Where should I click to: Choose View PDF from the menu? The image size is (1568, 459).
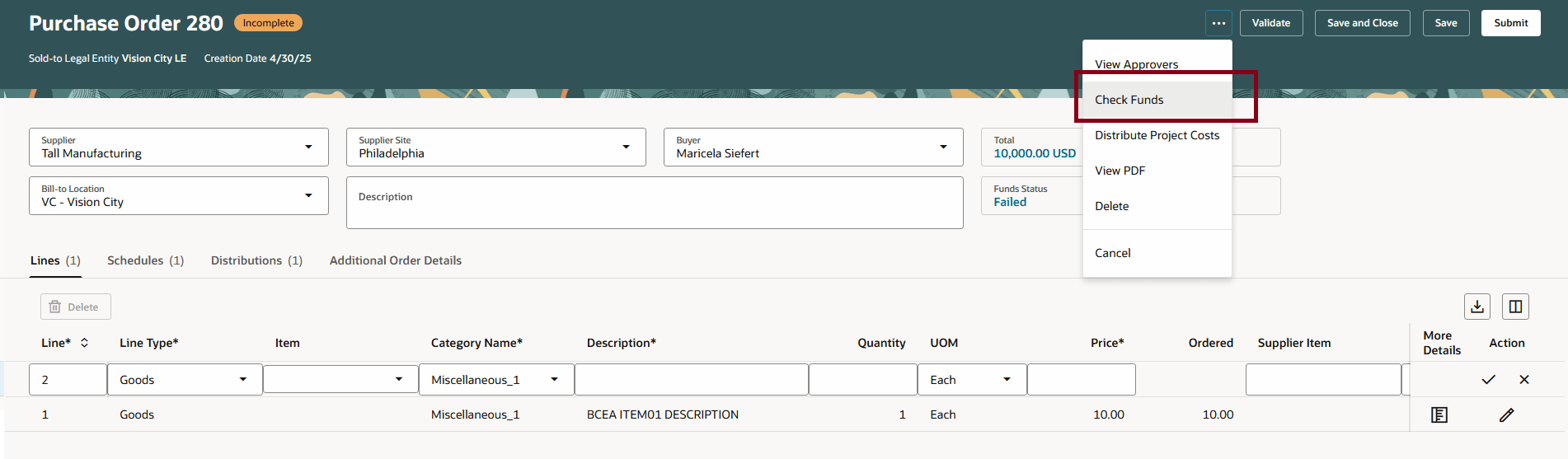click(x=1157, y=171)
